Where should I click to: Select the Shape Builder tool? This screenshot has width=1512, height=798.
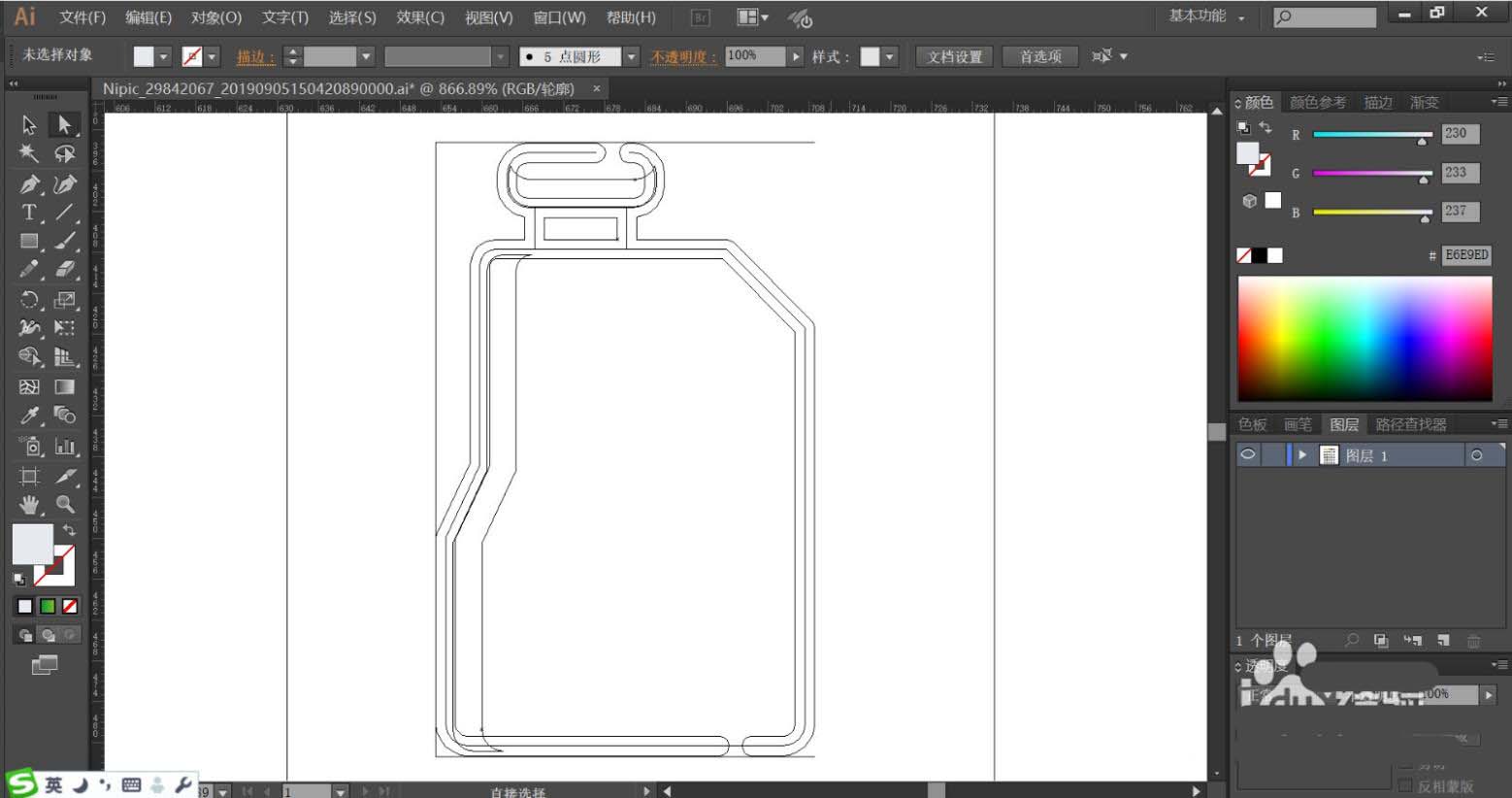click(29, 357)
